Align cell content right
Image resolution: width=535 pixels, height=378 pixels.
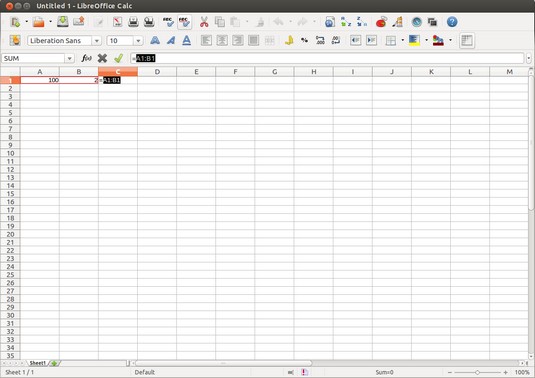coord(238,41)
